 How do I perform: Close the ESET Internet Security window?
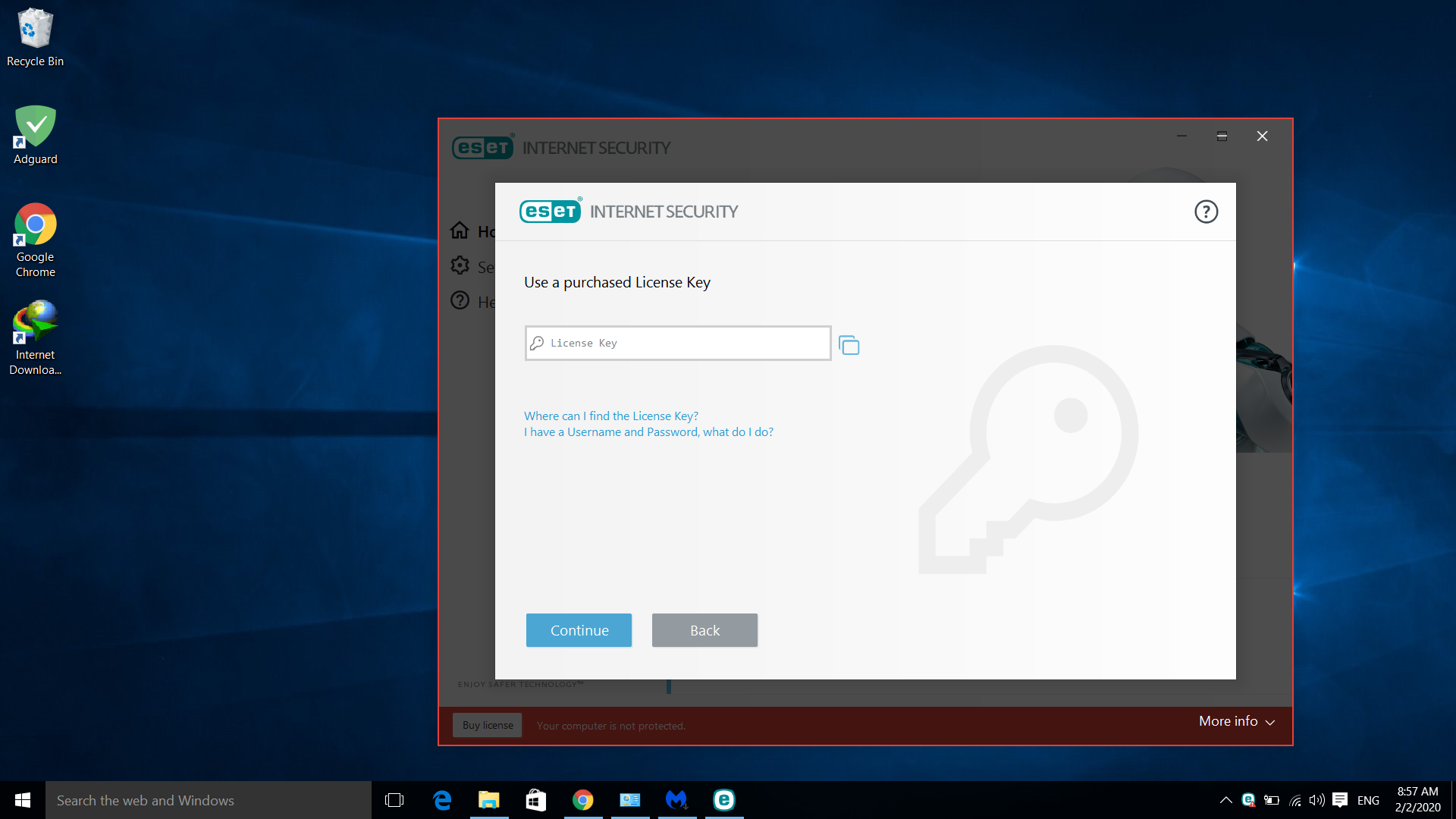(1262, 136)
